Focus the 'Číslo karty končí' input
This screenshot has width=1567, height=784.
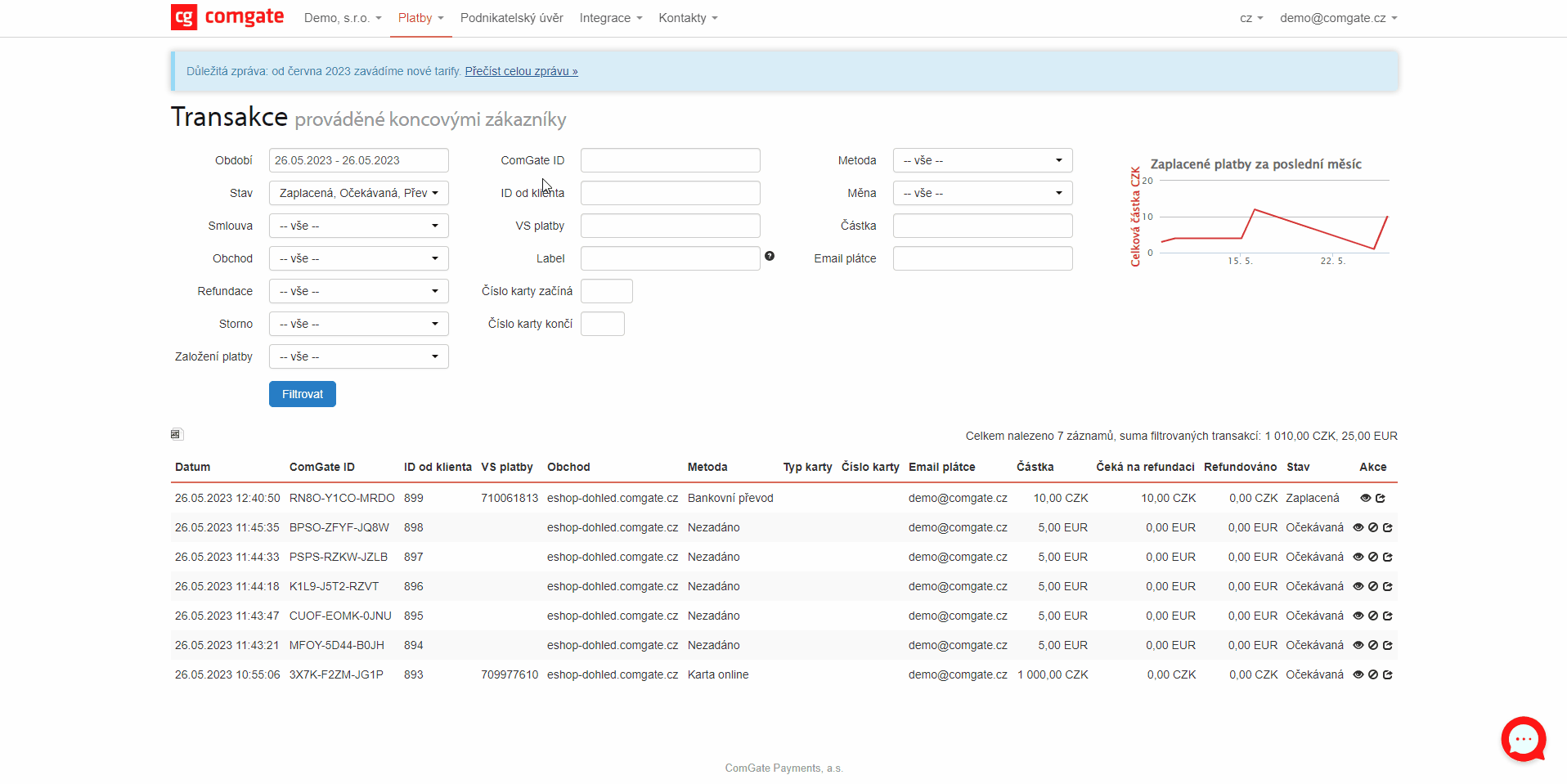coord(603,324)
